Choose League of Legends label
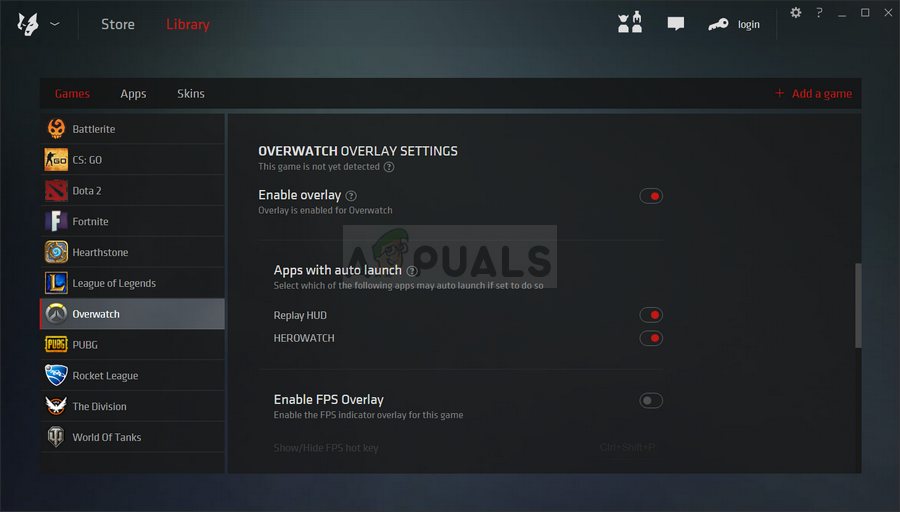 [114, 284]
